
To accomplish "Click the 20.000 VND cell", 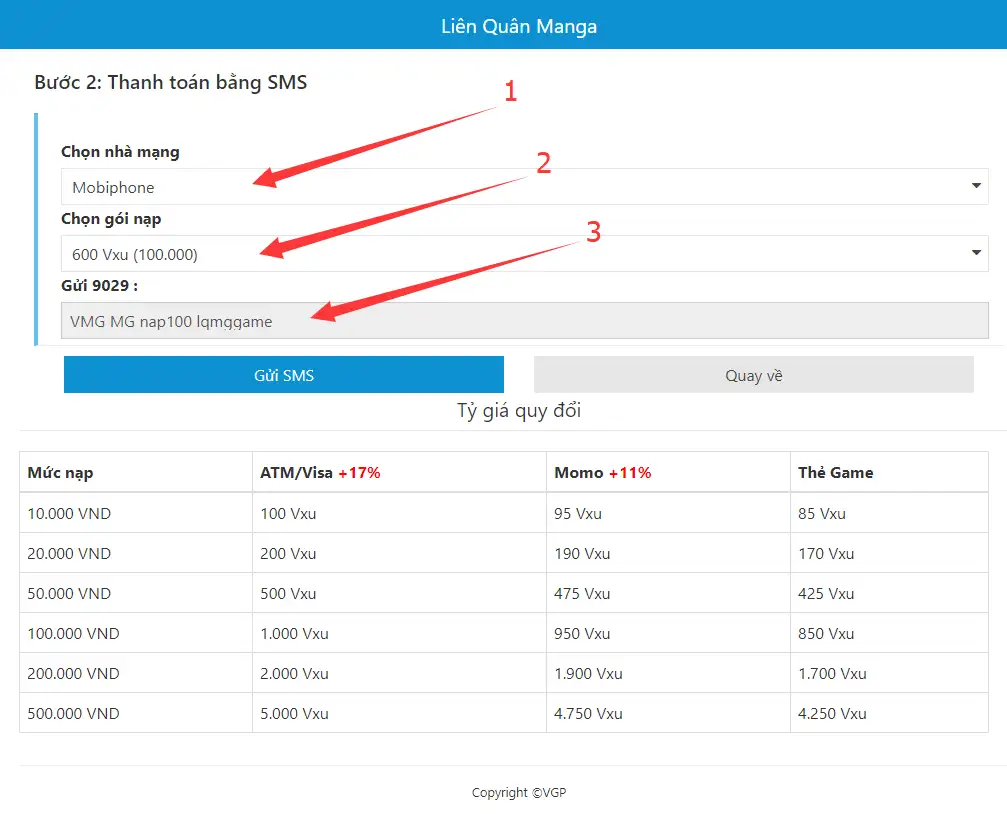I will click(x=136, y=553).
